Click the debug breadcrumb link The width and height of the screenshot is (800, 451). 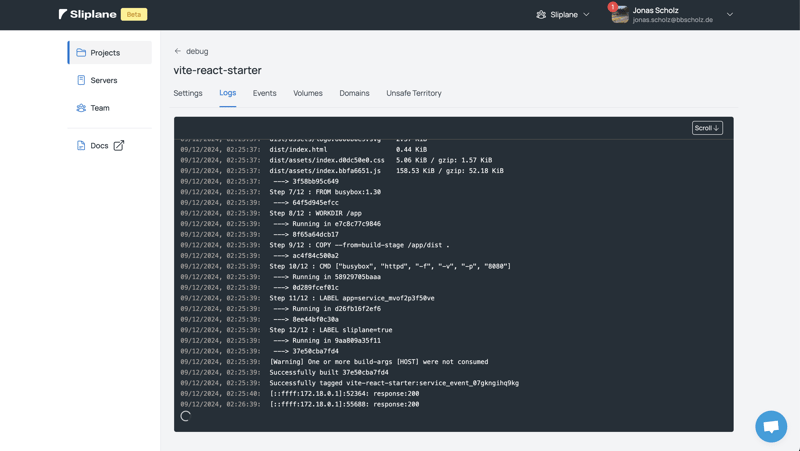(197, 51)
